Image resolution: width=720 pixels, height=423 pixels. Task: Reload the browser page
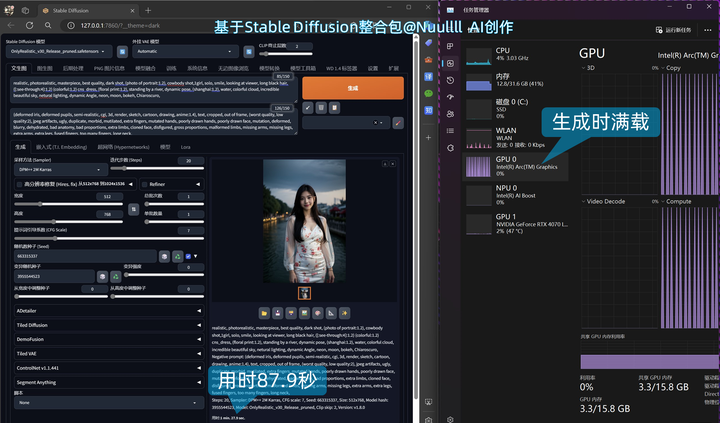29,25
